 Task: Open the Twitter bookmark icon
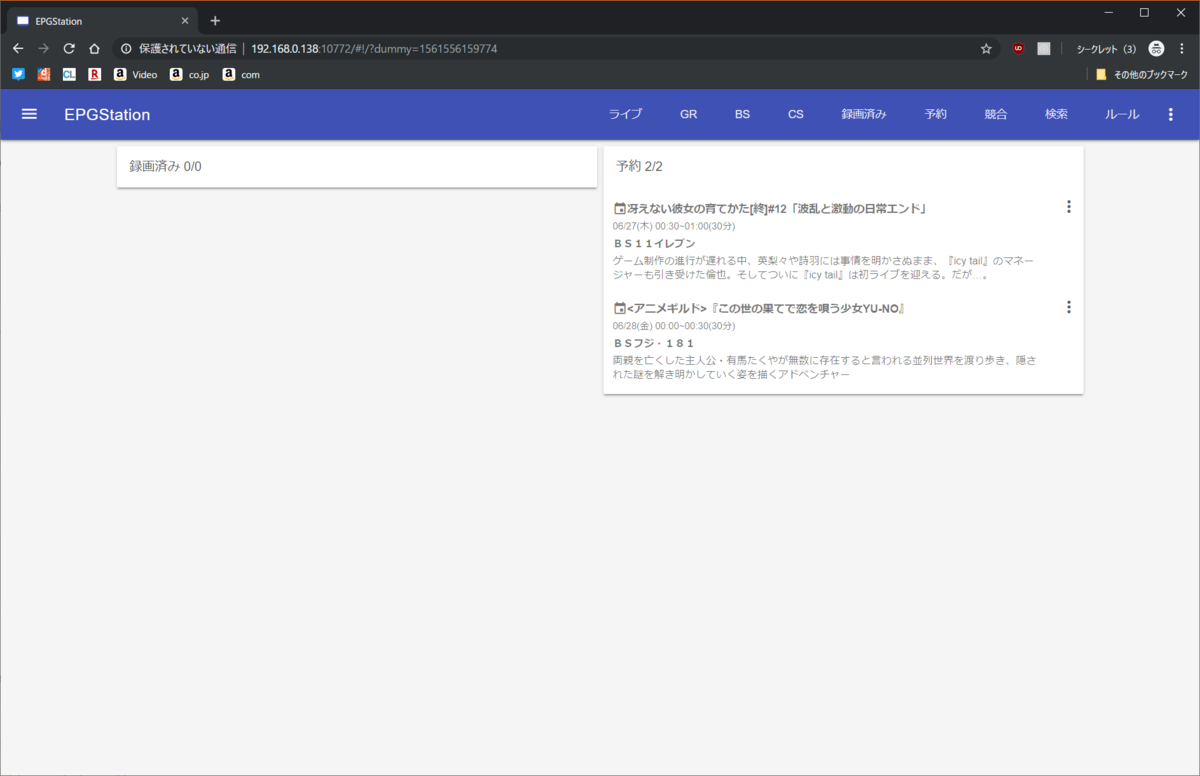18,73
